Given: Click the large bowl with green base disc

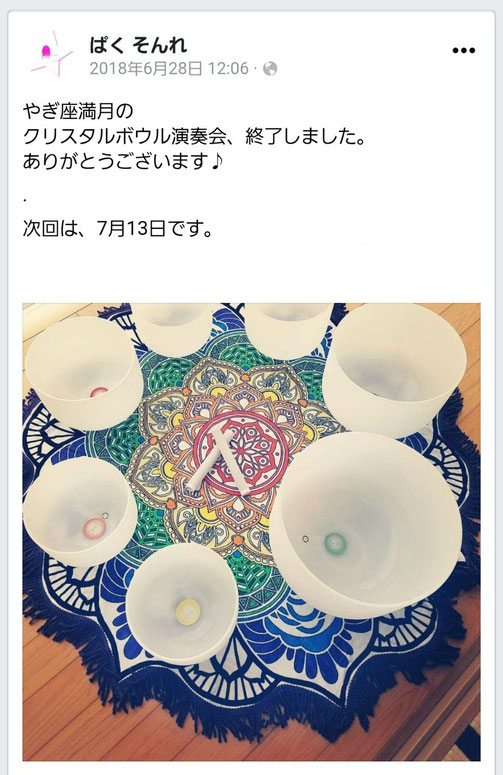Looking at the screenshot, I should pyautogui.click(x=366, y=525).
